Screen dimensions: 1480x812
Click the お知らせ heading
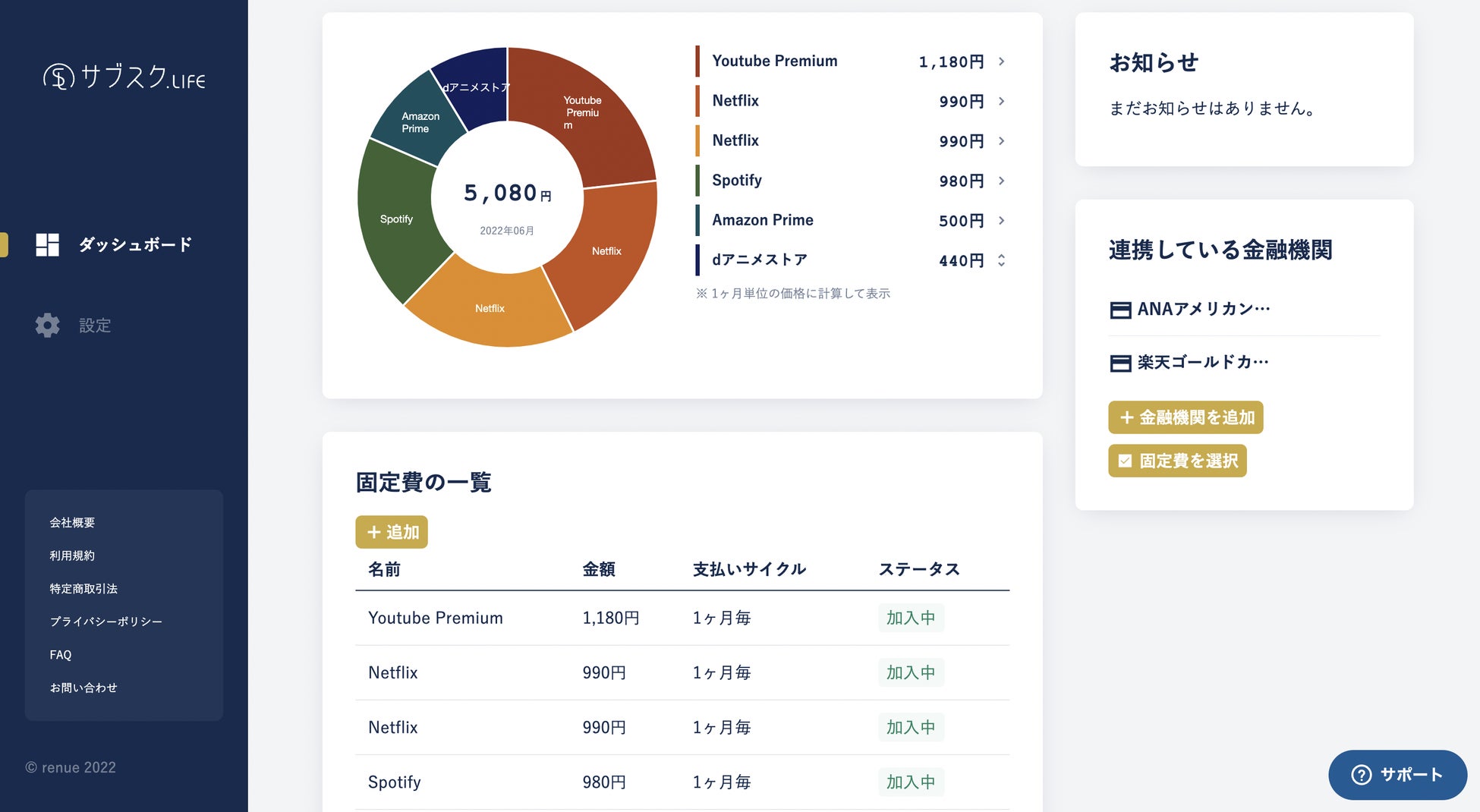coord(1154,62)
